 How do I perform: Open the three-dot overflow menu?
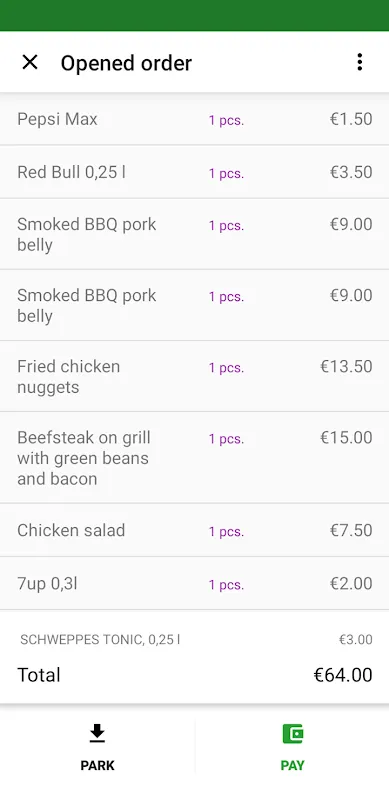pyautogui.click(x=359, y=62)
